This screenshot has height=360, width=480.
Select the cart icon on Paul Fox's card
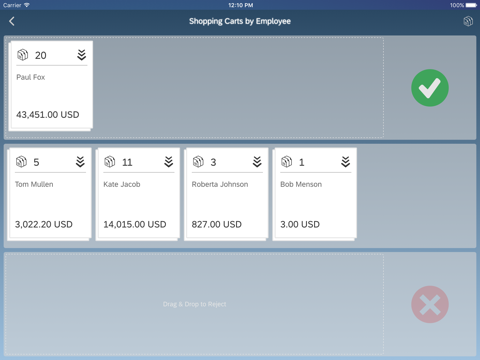[x=23, y=55]
